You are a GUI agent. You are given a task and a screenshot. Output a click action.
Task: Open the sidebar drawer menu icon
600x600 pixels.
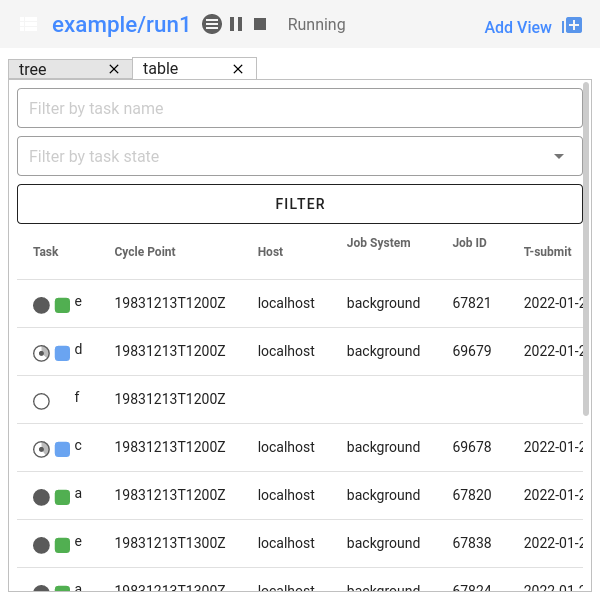(x=29, y=24)
